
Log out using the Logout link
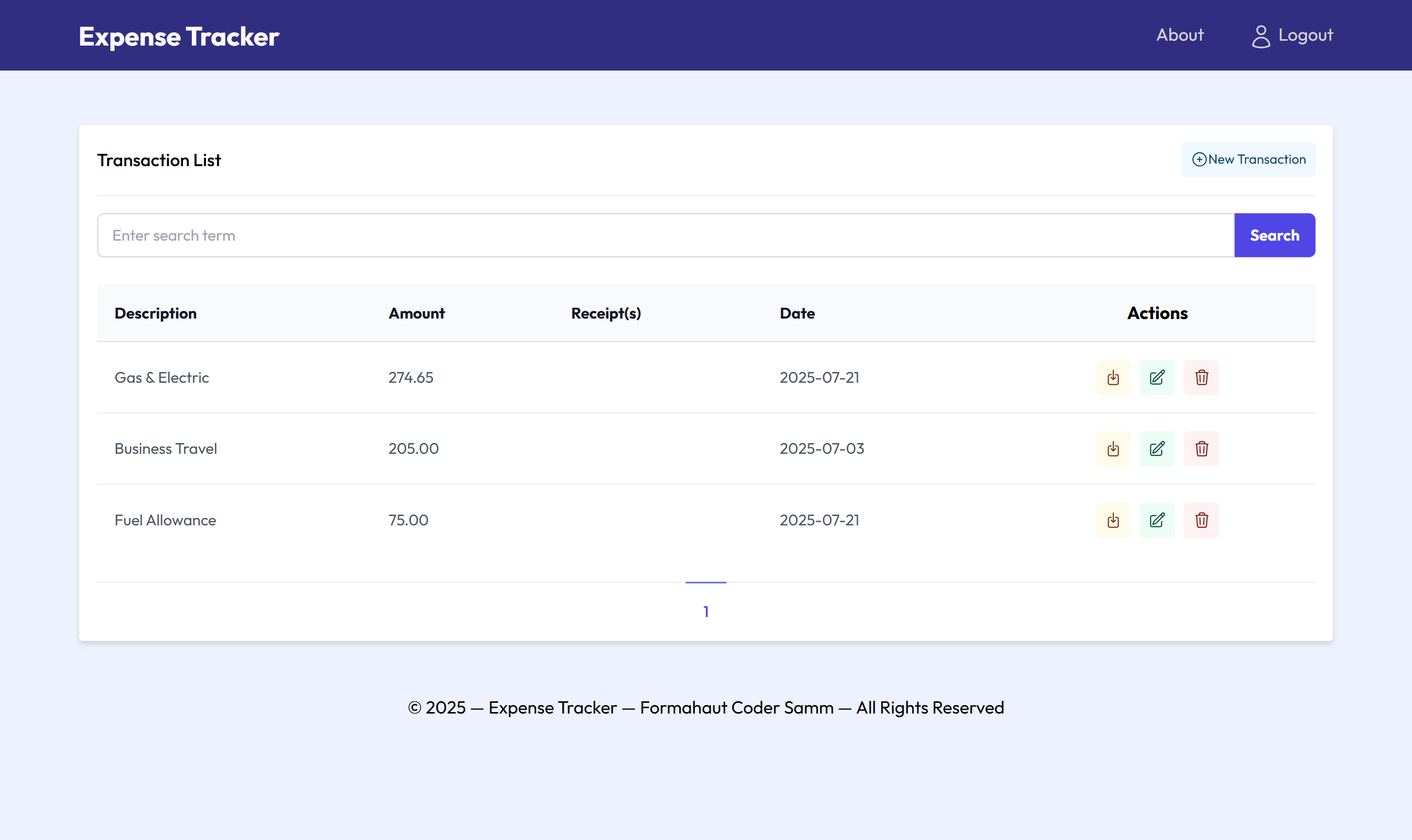1305,35
